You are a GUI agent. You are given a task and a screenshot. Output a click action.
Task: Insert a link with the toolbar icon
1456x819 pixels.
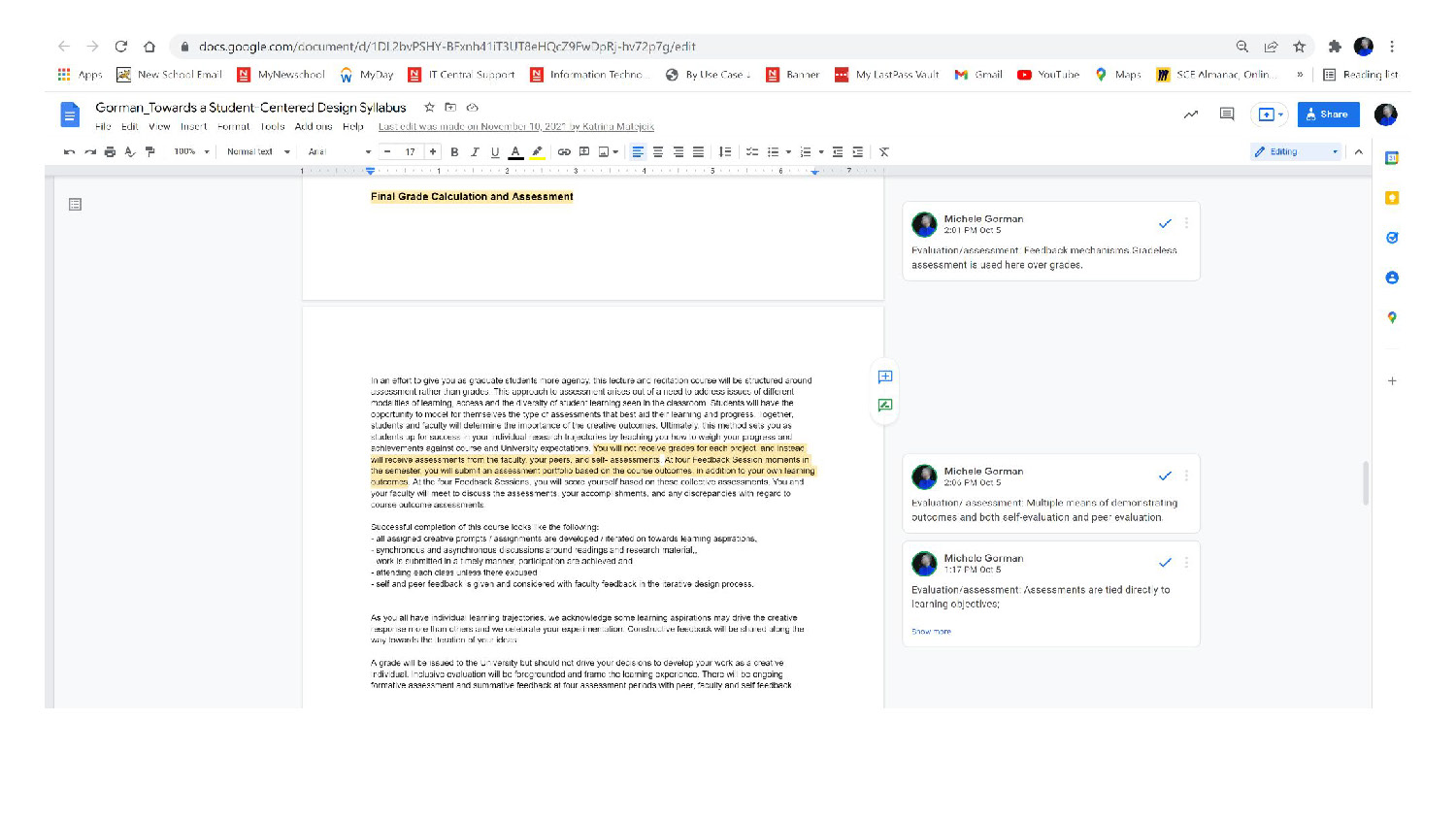[x=564, y=152]
